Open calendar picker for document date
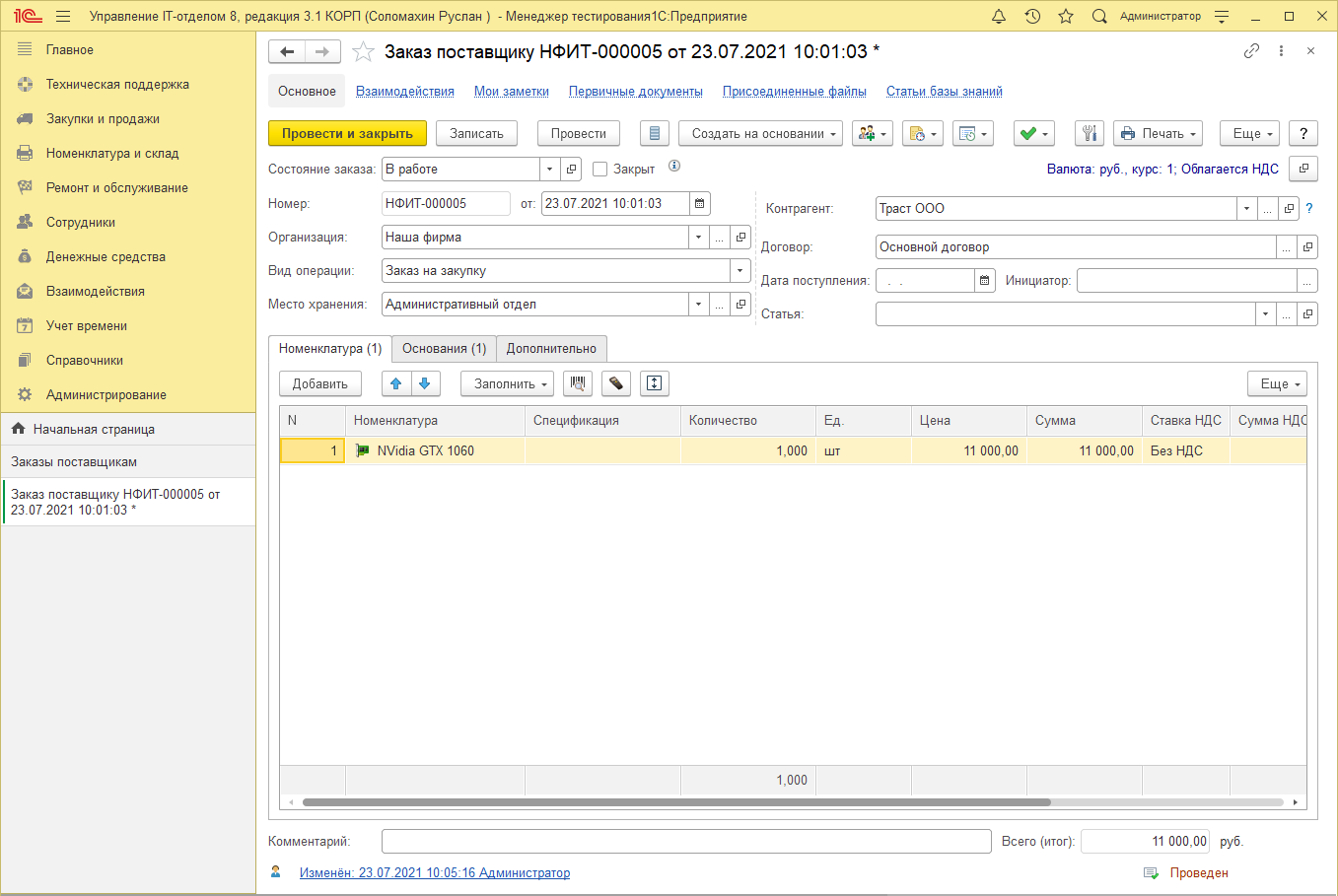 tap(700, 204)
